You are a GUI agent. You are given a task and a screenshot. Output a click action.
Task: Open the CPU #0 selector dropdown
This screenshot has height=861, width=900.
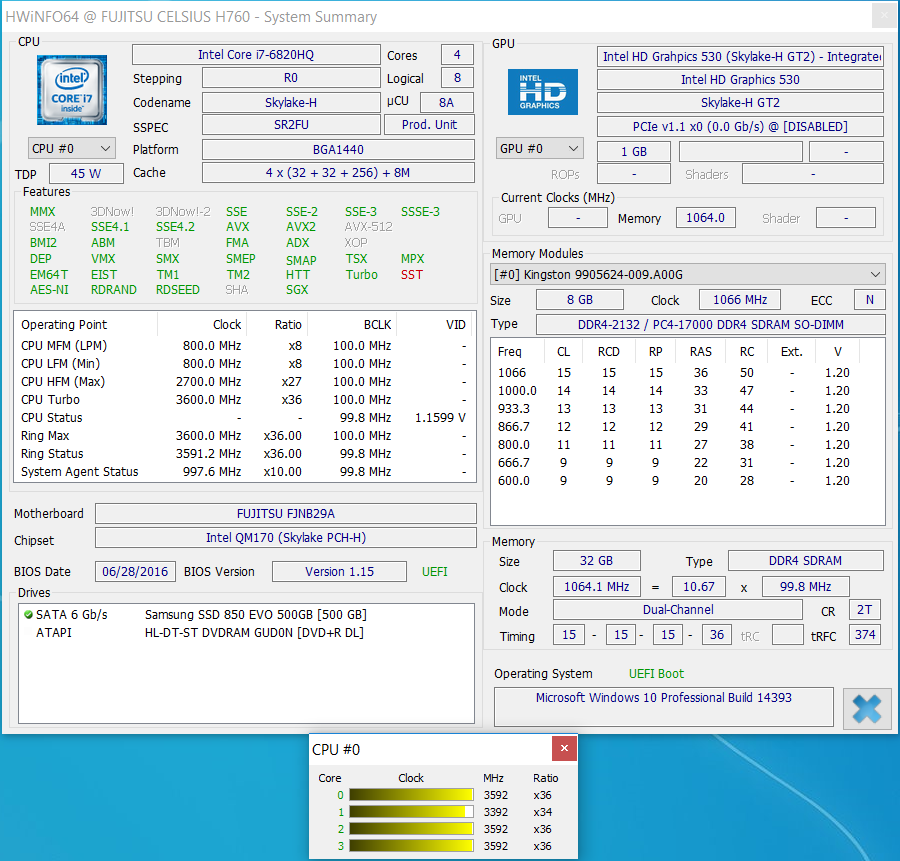pos(72,149)
